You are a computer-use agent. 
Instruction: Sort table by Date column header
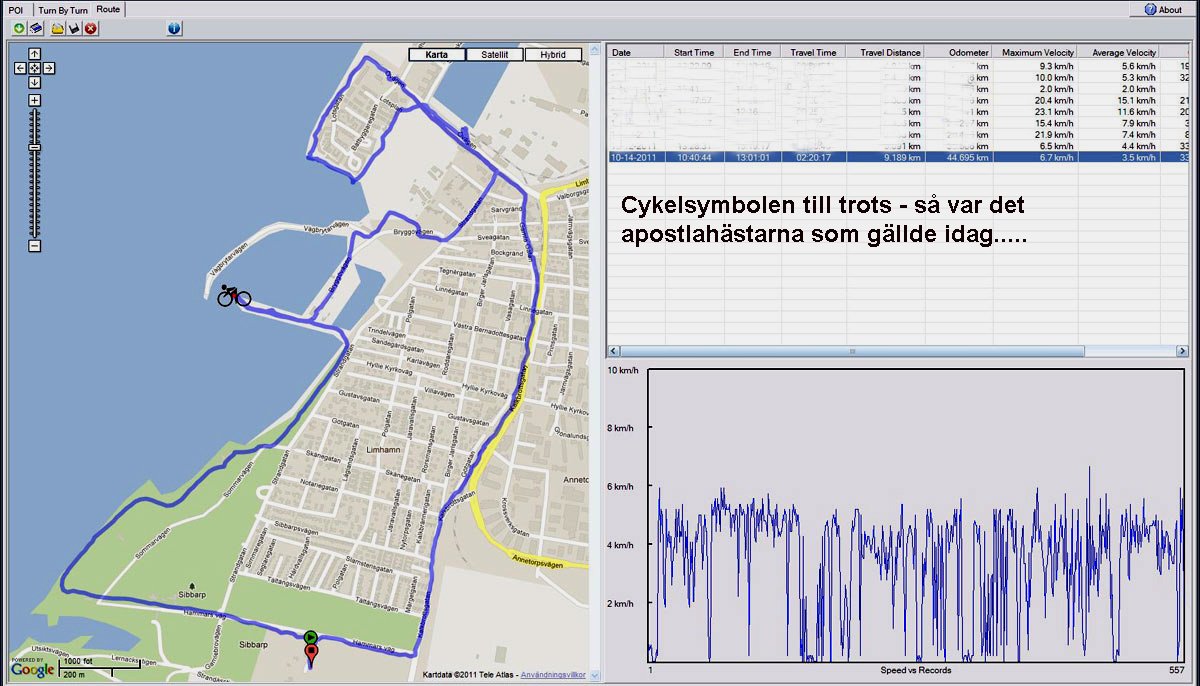pyautogui.click(x=635, y=52)
